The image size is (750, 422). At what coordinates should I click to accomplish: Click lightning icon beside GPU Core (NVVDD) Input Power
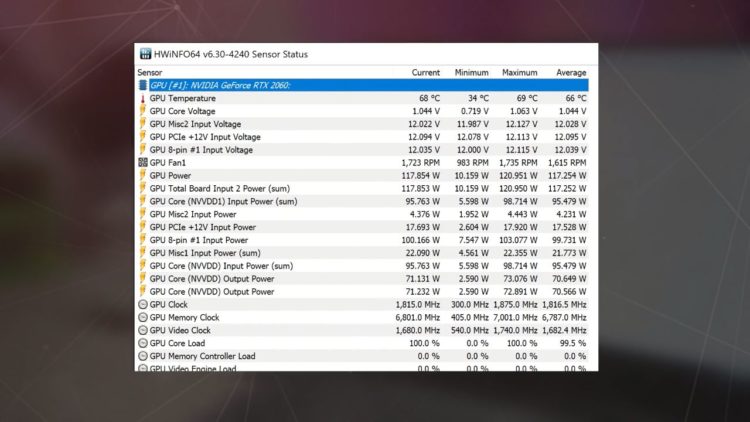(143, 266)
